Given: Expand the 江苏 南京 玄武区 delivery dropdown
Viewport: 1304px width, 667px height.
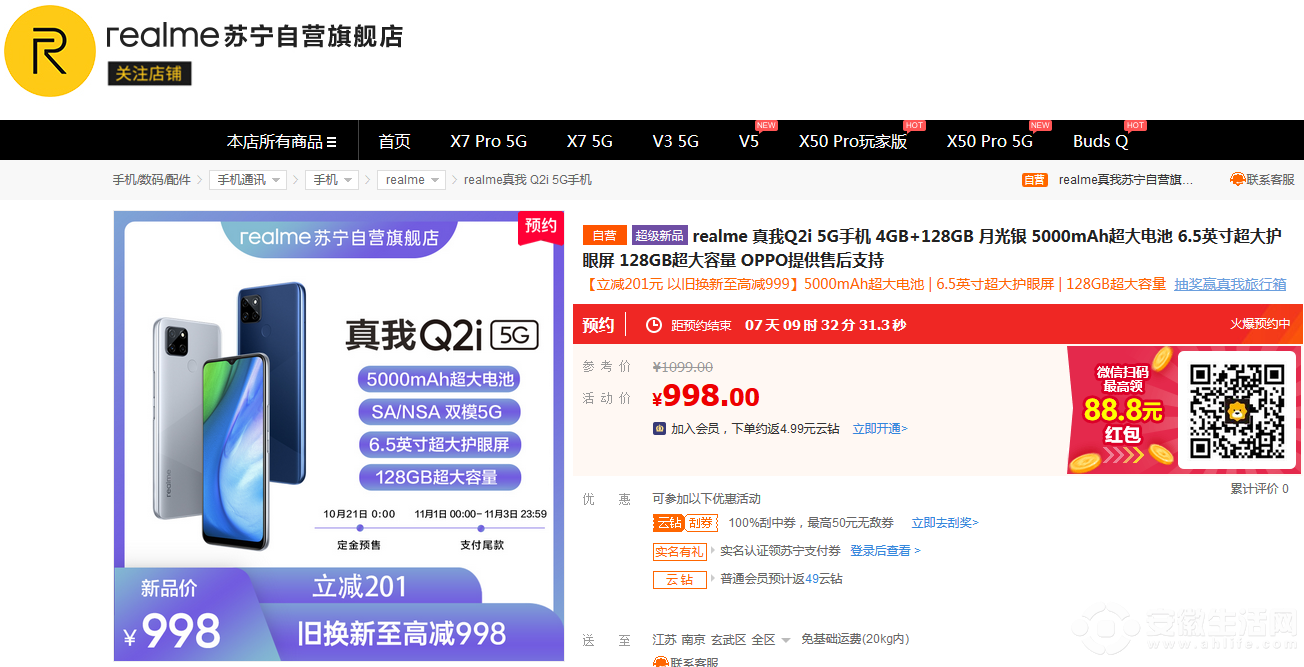Looking at the screenshot, I should coord(722,639).
